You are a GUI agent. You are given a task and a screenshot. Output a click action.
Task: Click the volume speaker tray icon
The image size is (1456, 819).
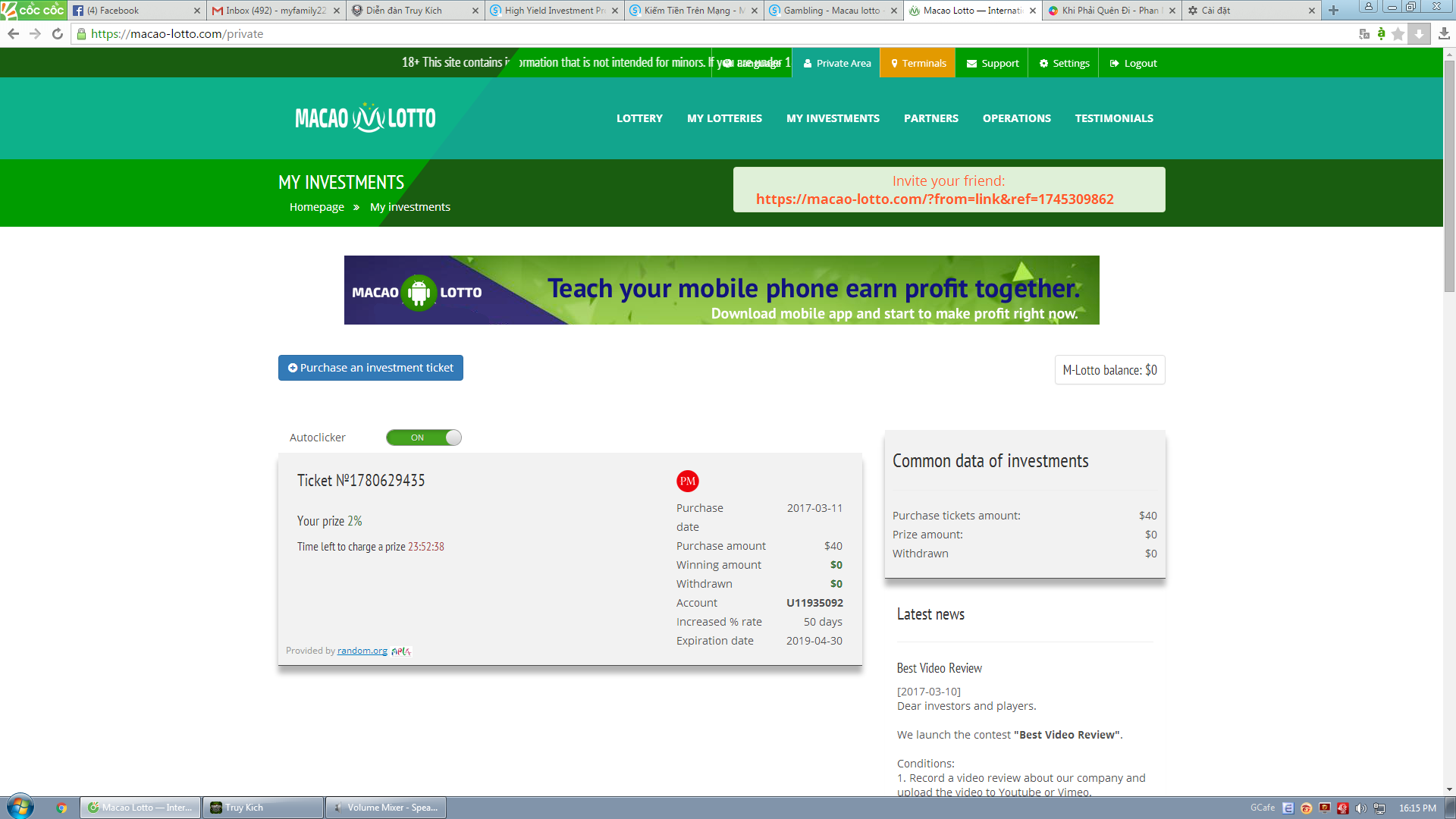click(x=1361, y=808)
